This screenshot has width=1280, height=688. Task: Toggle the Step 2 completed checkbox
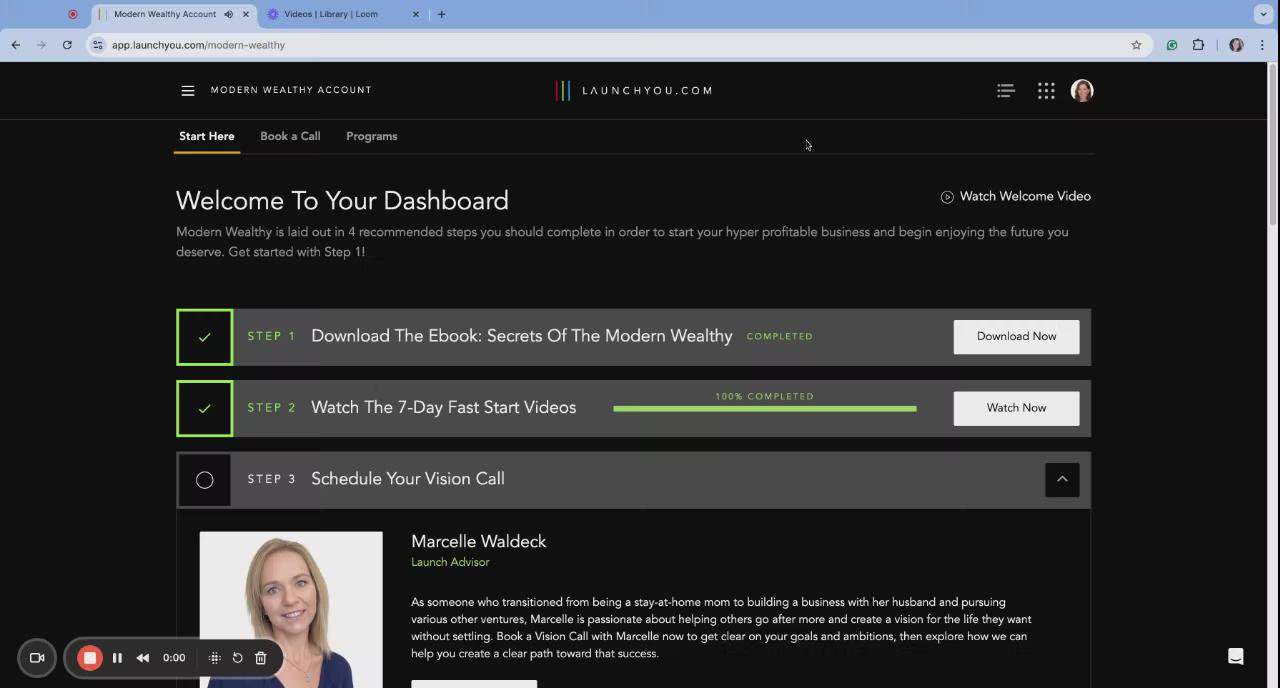[x=205, y=408]
